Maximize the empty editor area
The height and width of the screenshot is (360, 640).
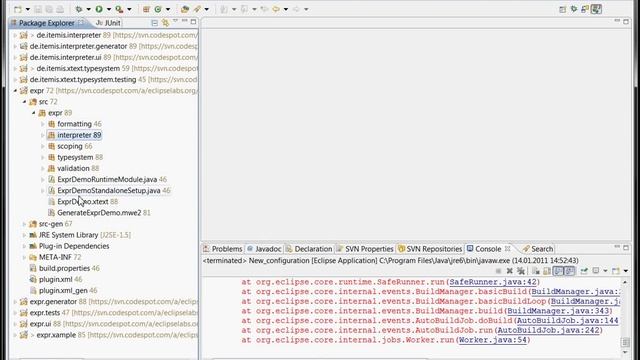626,21
